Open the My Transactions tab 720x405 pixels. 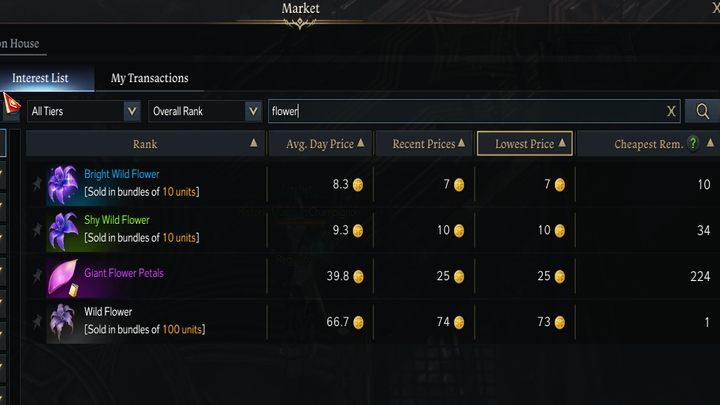coord(149,78)
